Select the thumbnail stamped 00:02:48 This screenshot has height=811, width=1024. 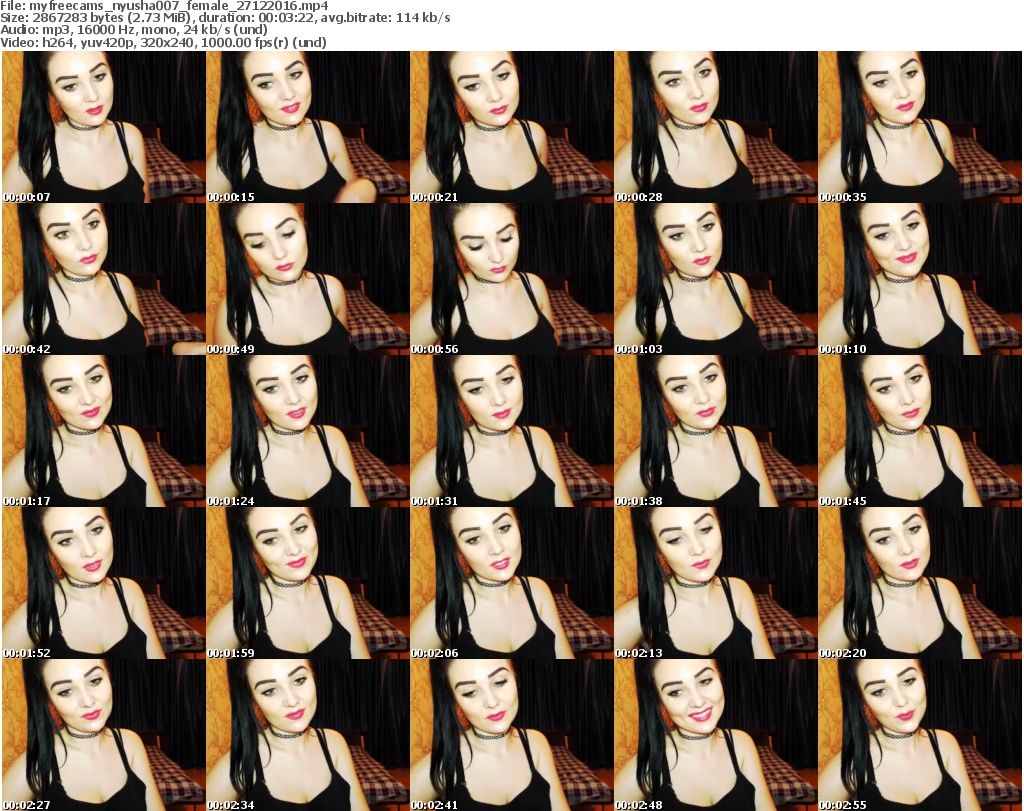(x=716, y=735)
